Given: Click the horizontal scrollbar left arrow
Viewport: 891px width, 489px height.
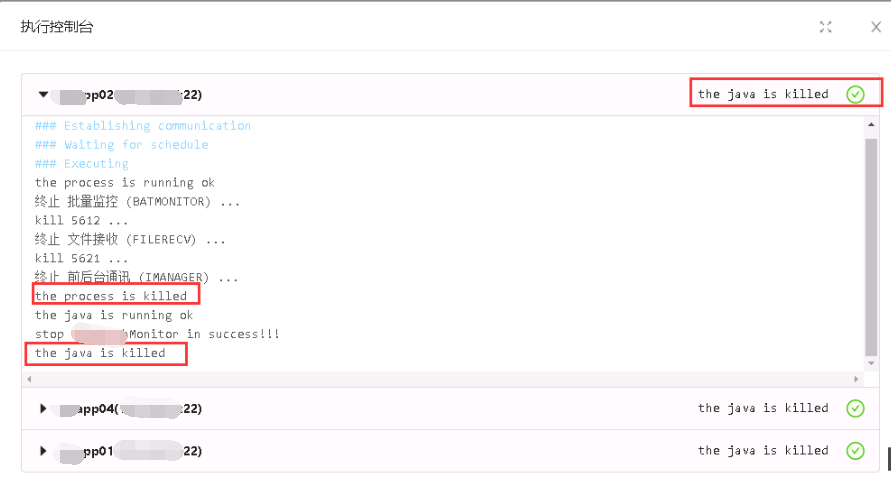Looking at the screenshot, I should 29,380.
